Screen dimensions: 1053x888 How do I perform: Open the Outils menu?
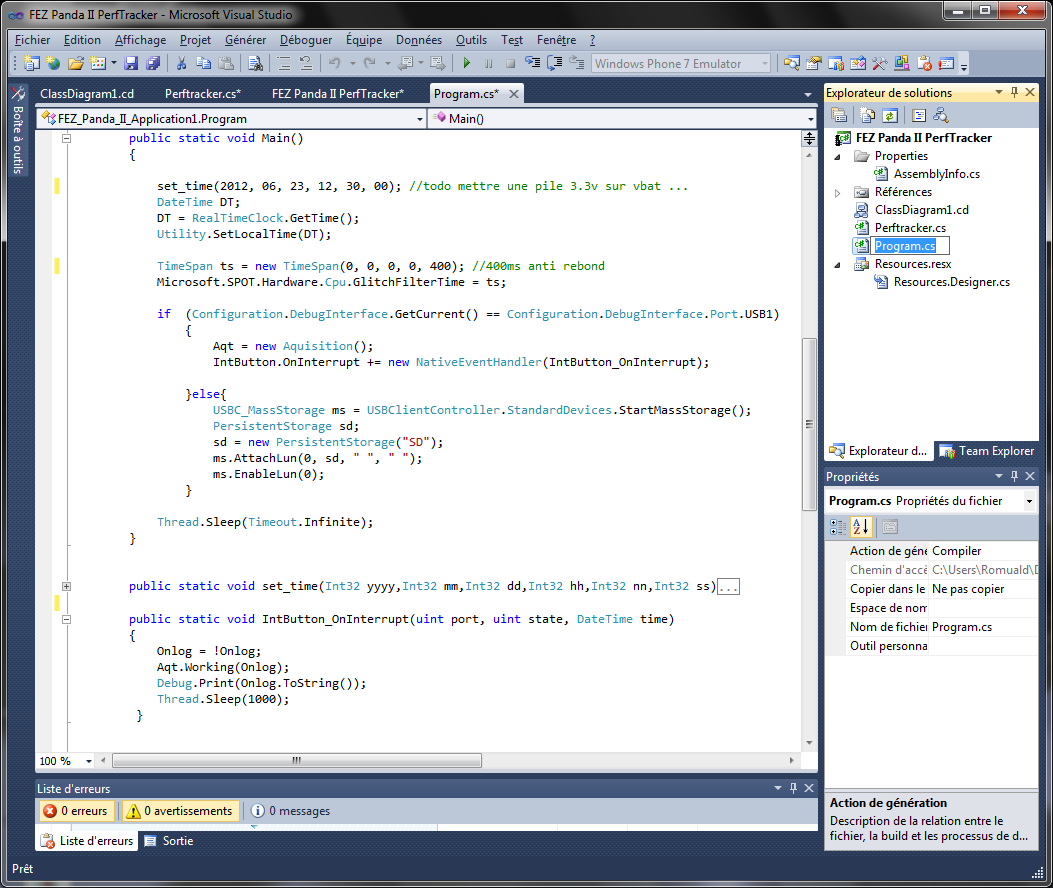(x=471, y=40)
